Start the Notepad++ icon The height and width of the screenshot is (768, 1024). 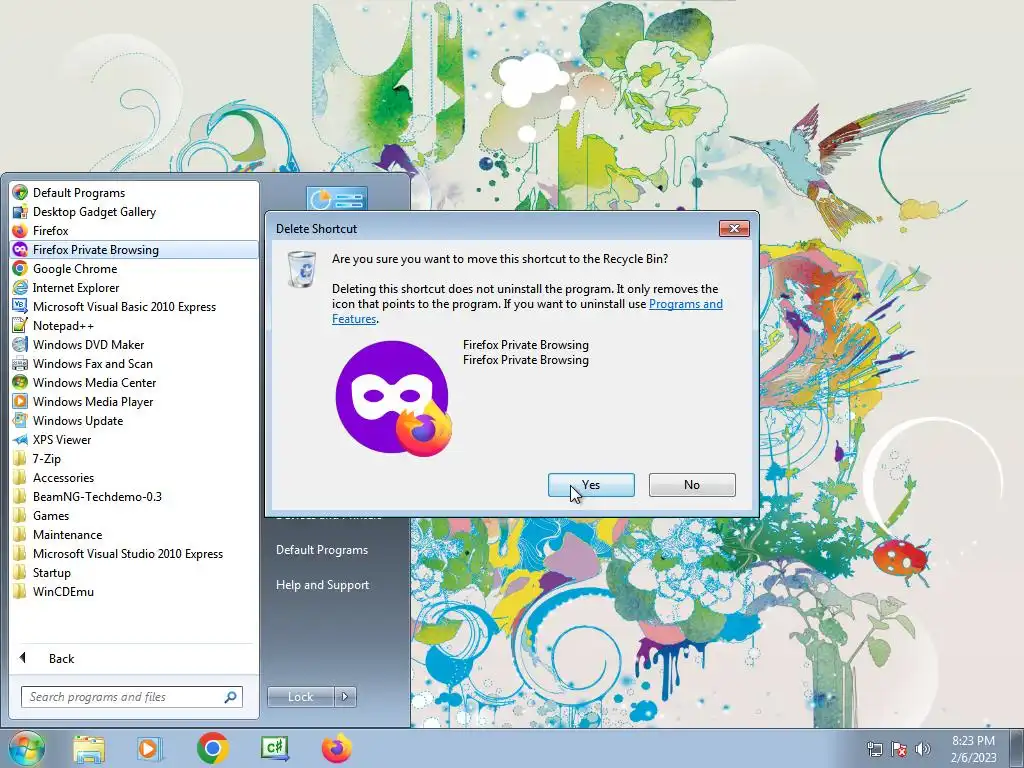pyautogui.click(x=20, y=325)
